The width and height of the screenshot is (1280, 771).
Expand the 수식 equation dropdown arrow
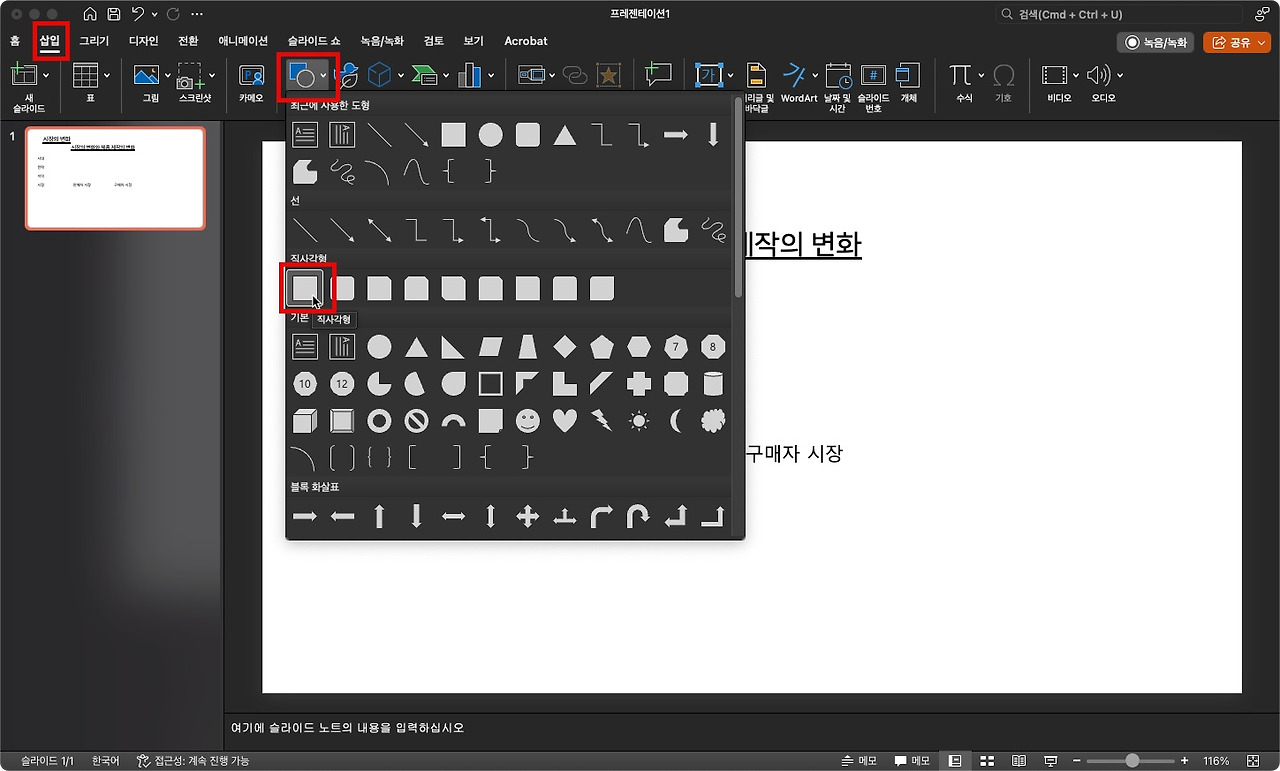(x=980, y=75)
